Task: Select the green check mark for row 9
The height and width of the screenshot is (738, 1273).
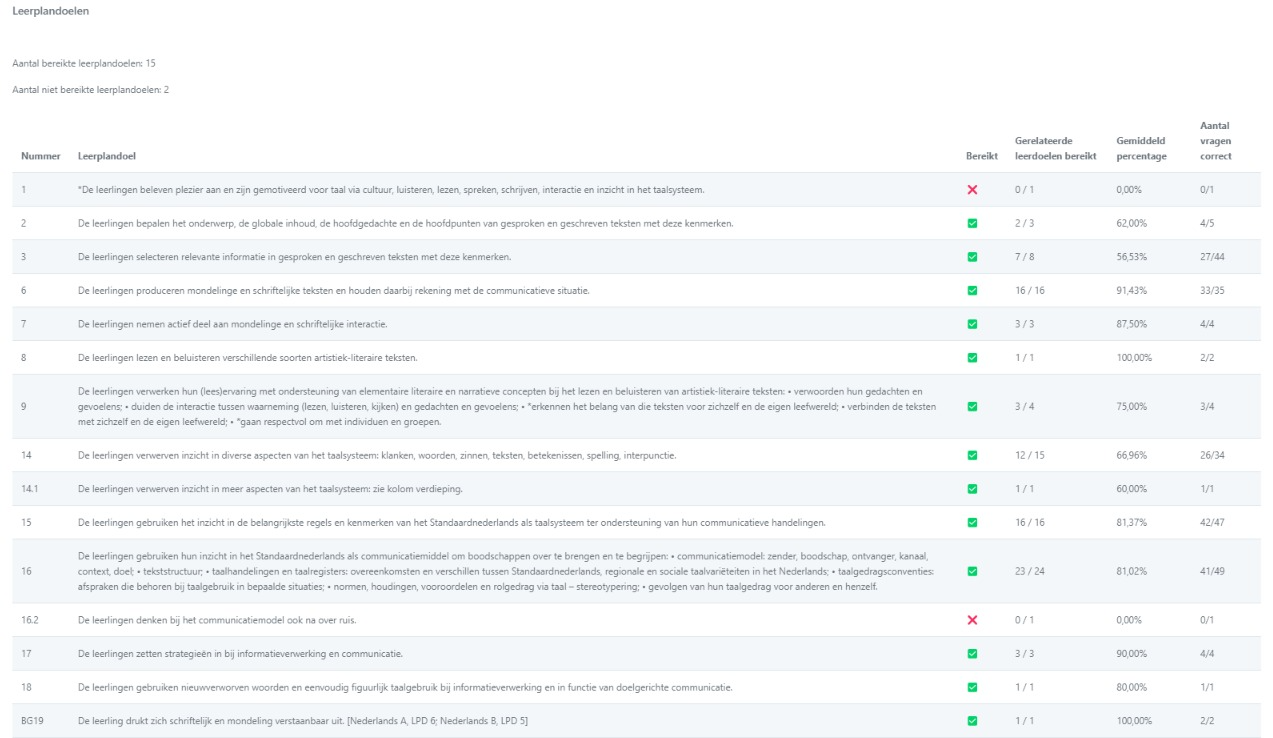Action: [972, 406]
